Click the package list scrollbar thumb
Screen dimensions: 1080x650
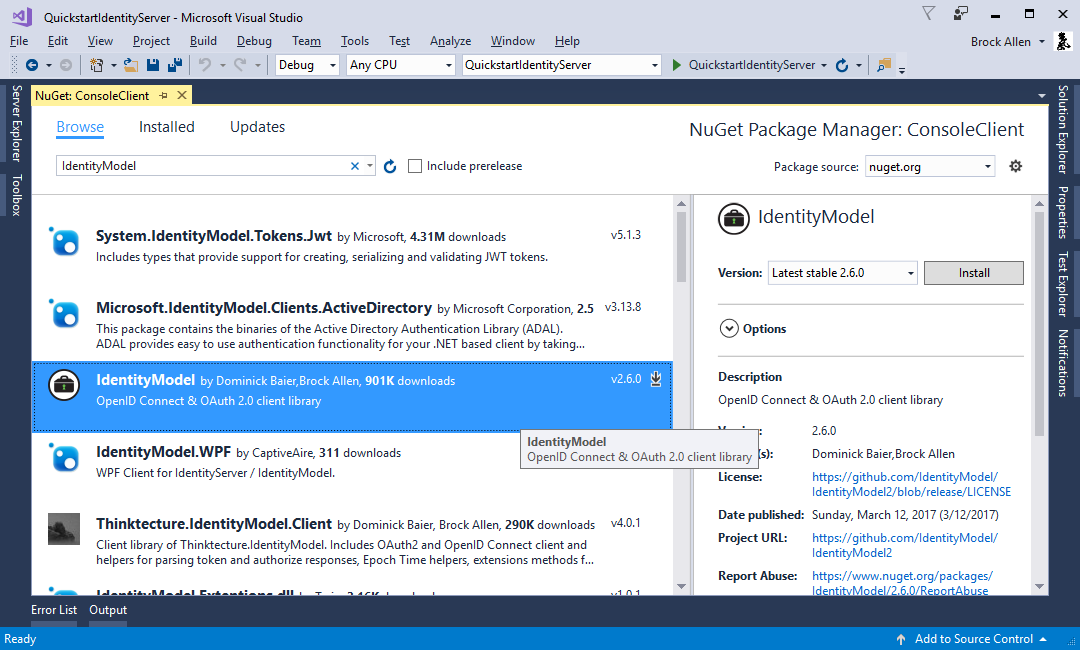[681, 247]
